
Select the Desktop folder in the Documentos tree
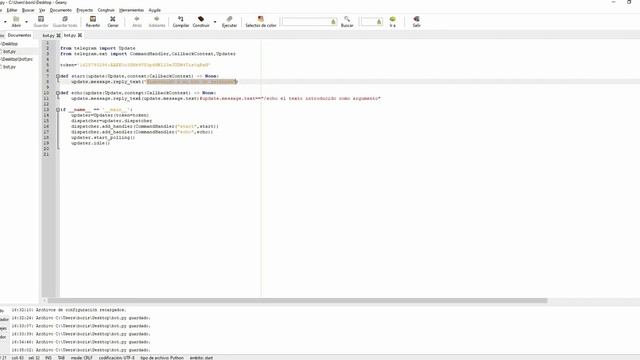[10, 44]
